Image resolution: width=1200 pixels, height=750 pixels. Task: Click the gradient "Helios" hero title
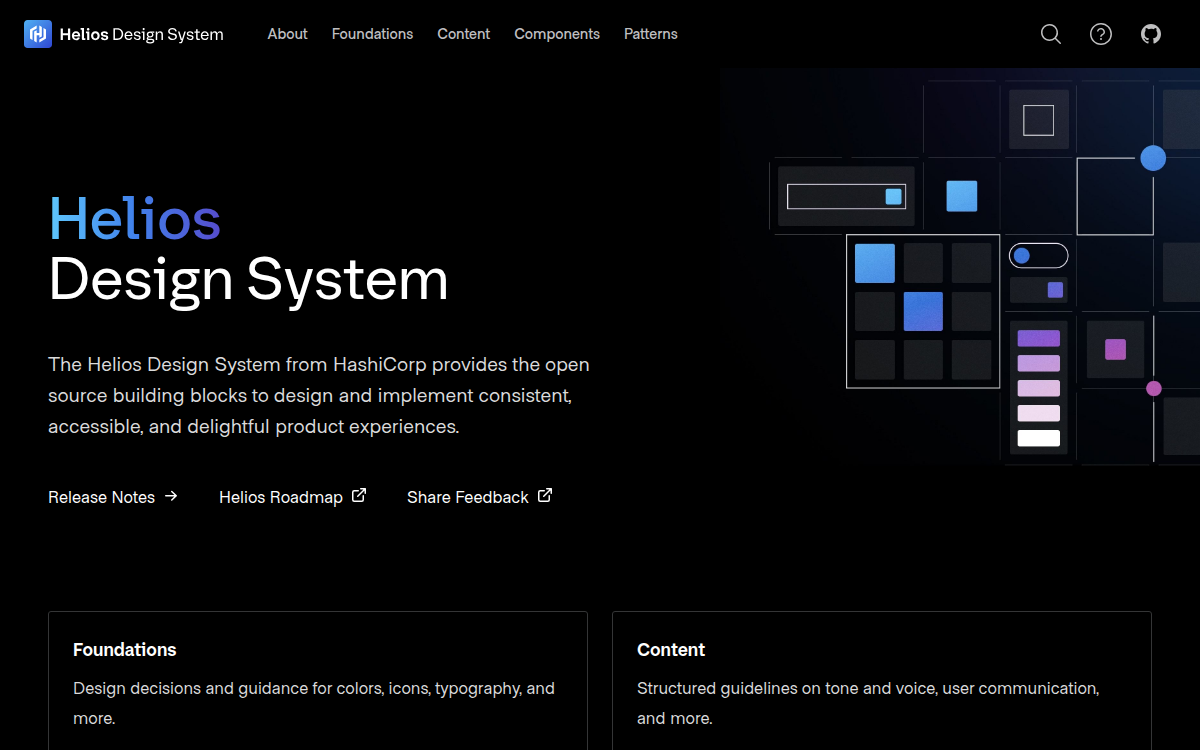[134, 218]
